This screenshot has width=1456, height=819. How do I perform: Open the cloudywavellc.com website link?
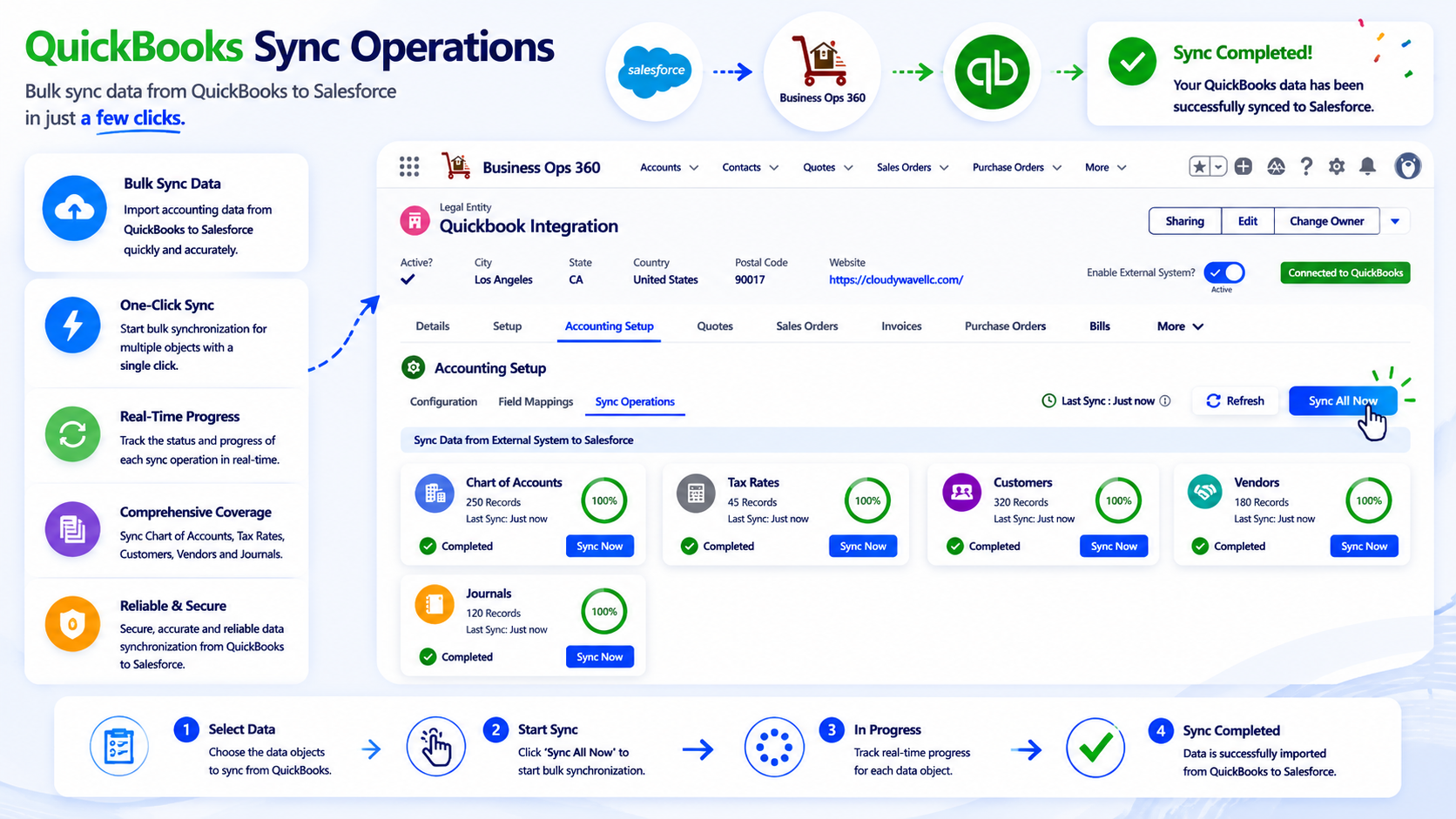(x=896, y=280)
